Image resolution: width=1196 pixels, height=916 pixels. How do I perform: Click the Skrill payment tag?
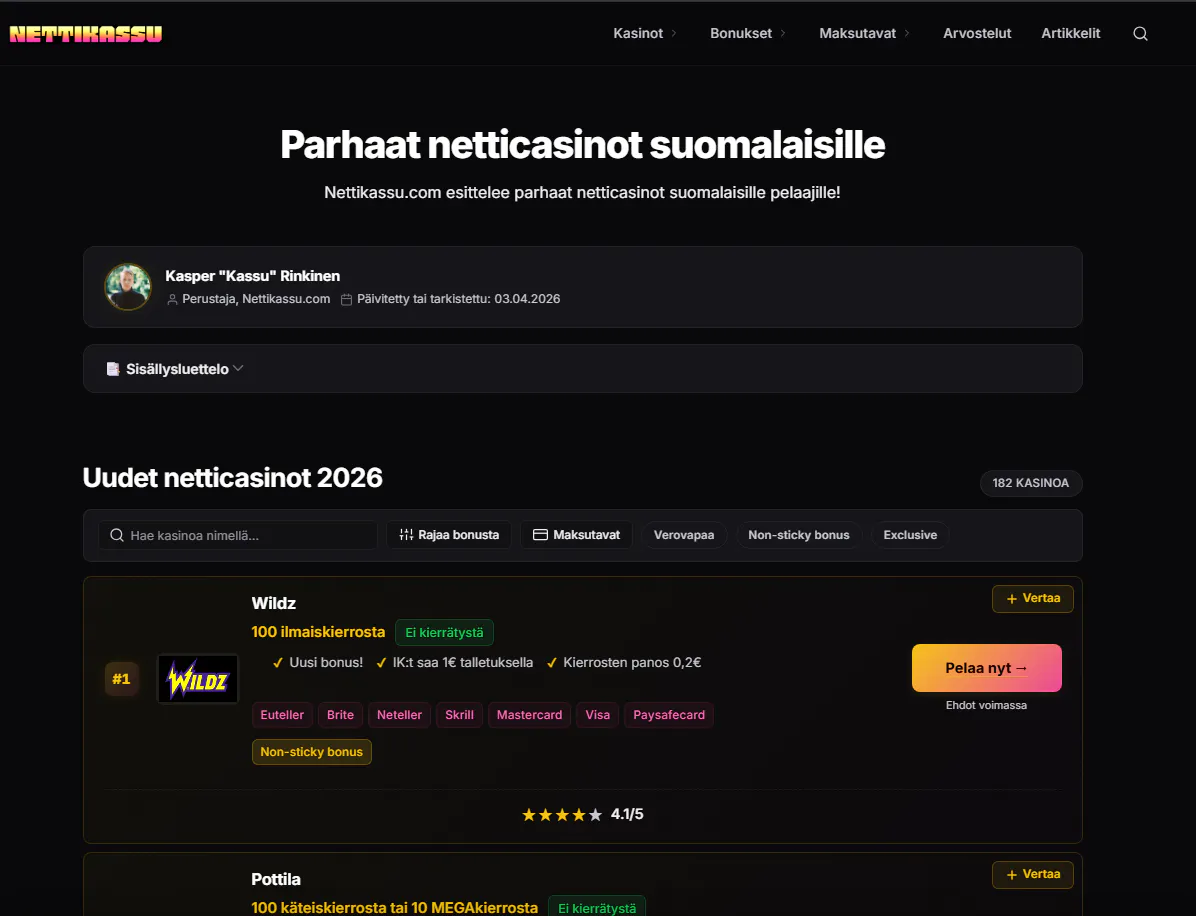pos(459,715)
